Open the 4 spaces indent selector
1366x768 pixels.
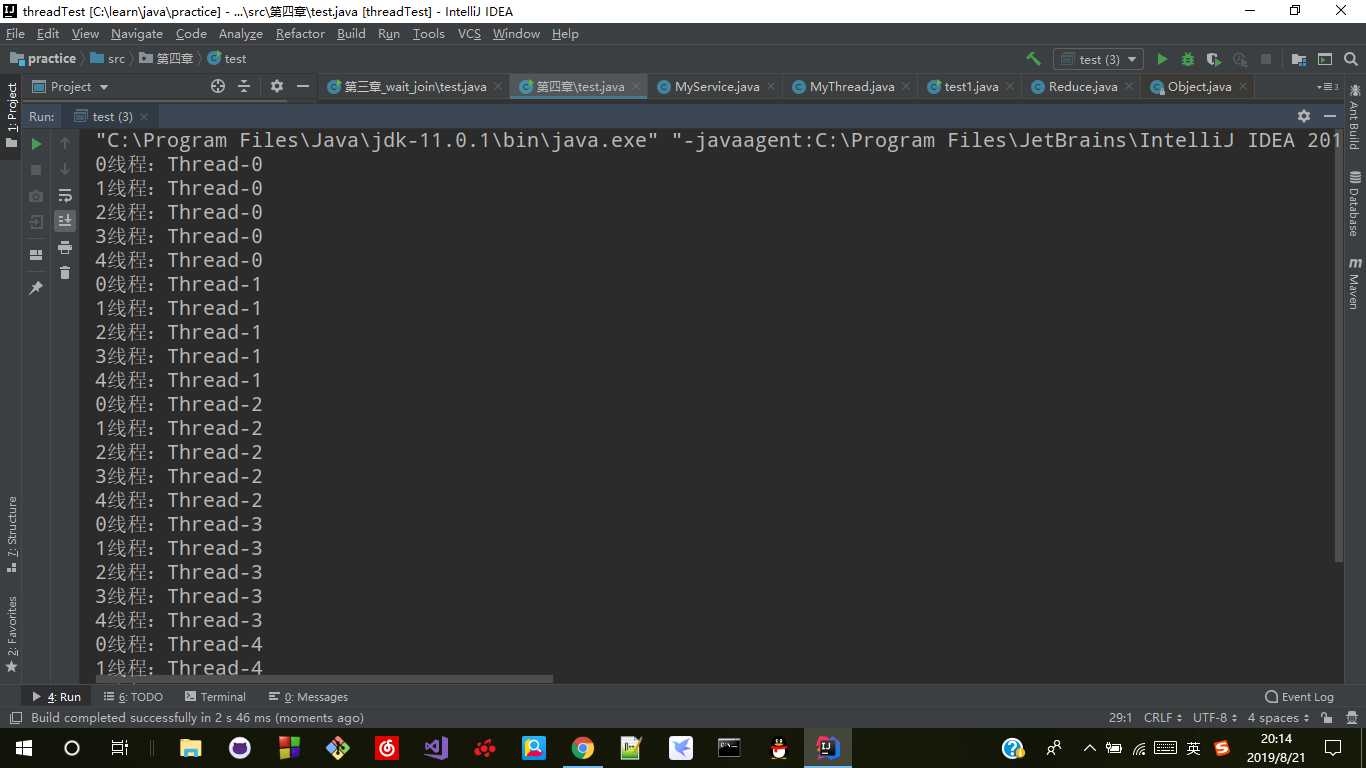click(1279, 718)
